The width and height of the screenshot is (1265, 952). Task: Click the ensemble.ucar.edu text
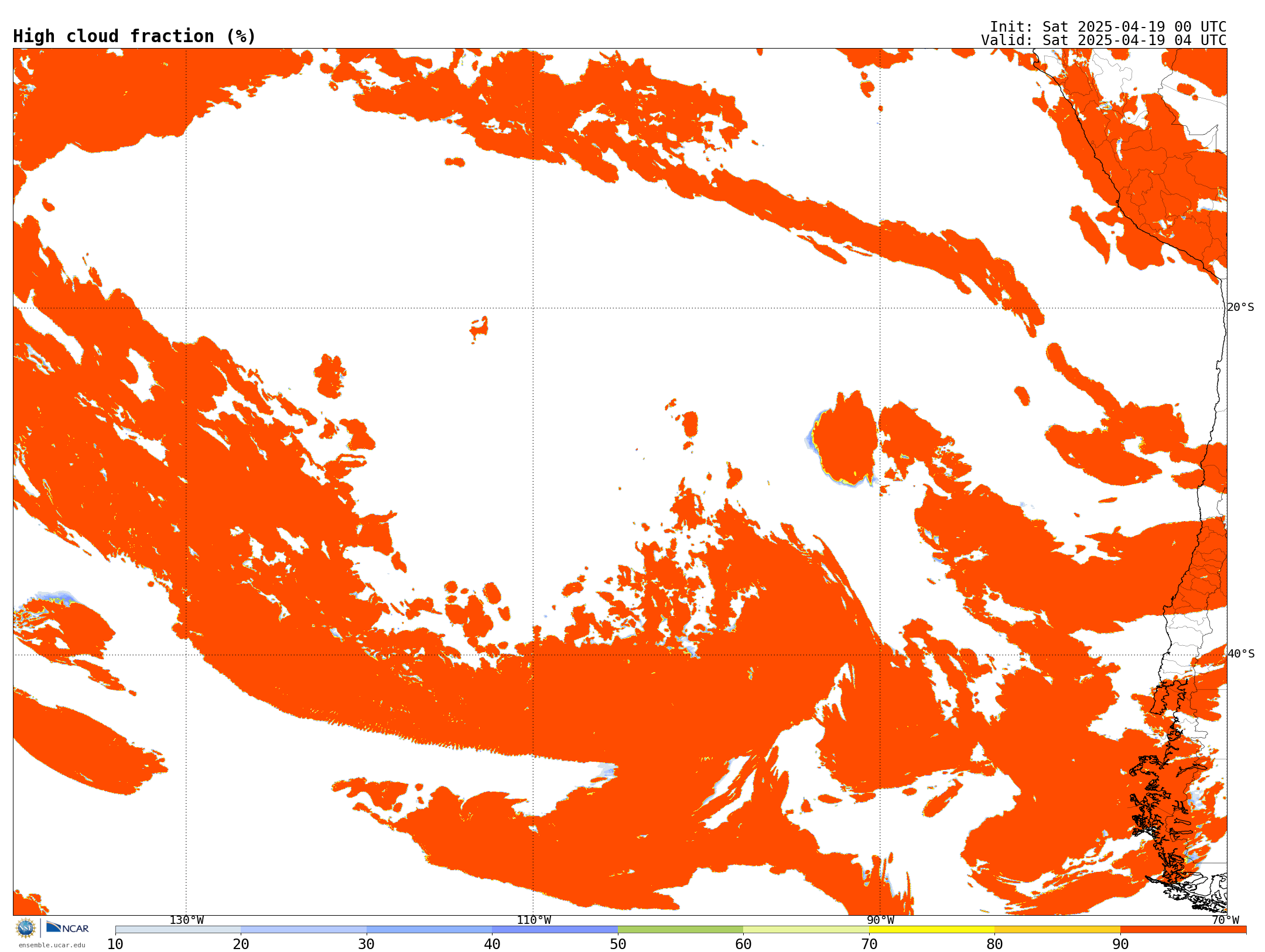(52, 945)
